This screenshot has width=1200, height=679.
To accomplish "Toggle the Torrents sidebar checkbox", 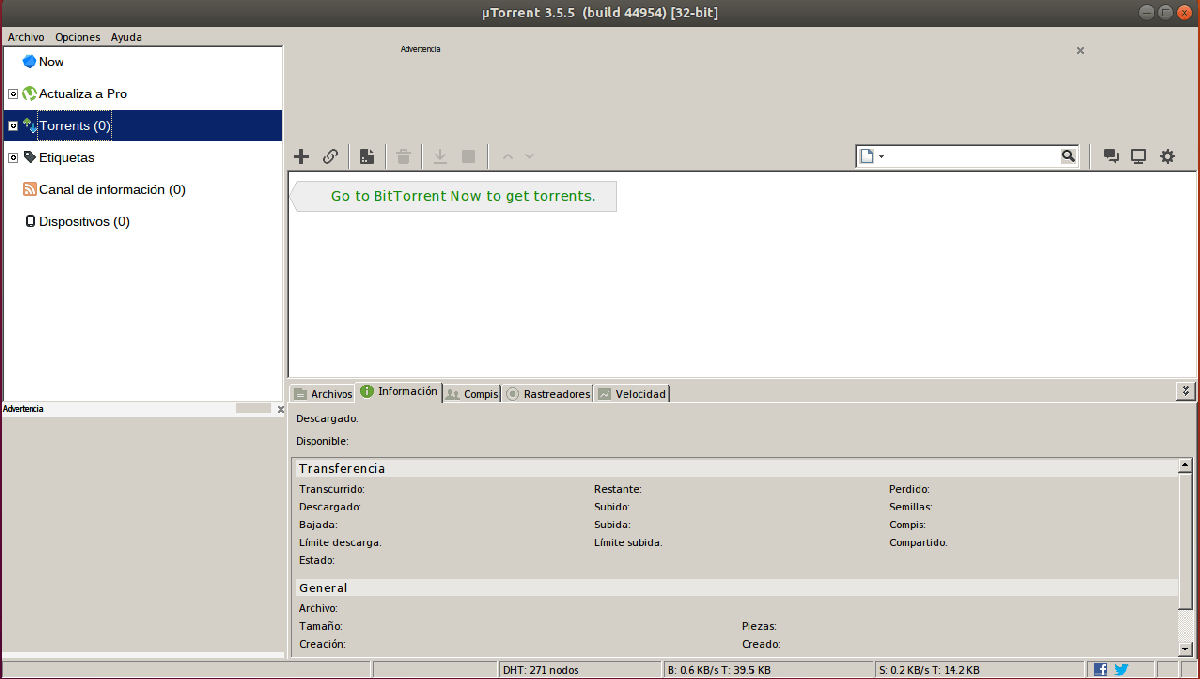I will click(x=13, y=125).
